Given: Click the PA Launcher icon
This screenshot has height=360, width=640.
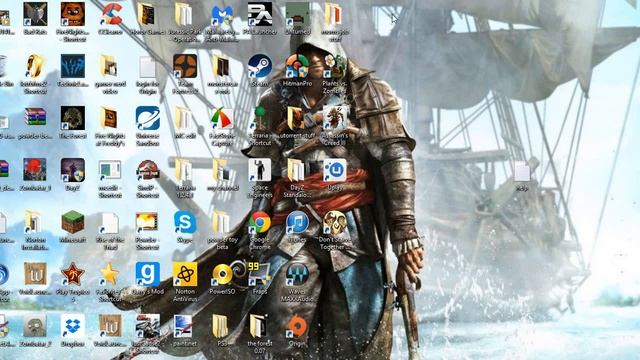Looking at the screenshot, I should [260, 14].
